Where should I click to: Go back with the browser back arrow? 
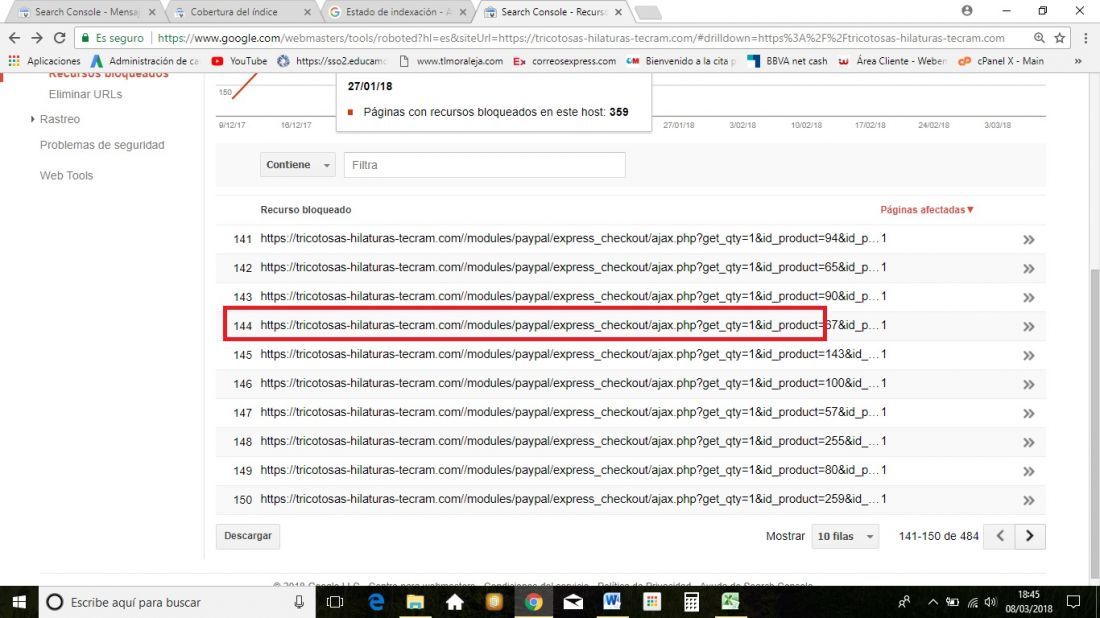(14, 38)
